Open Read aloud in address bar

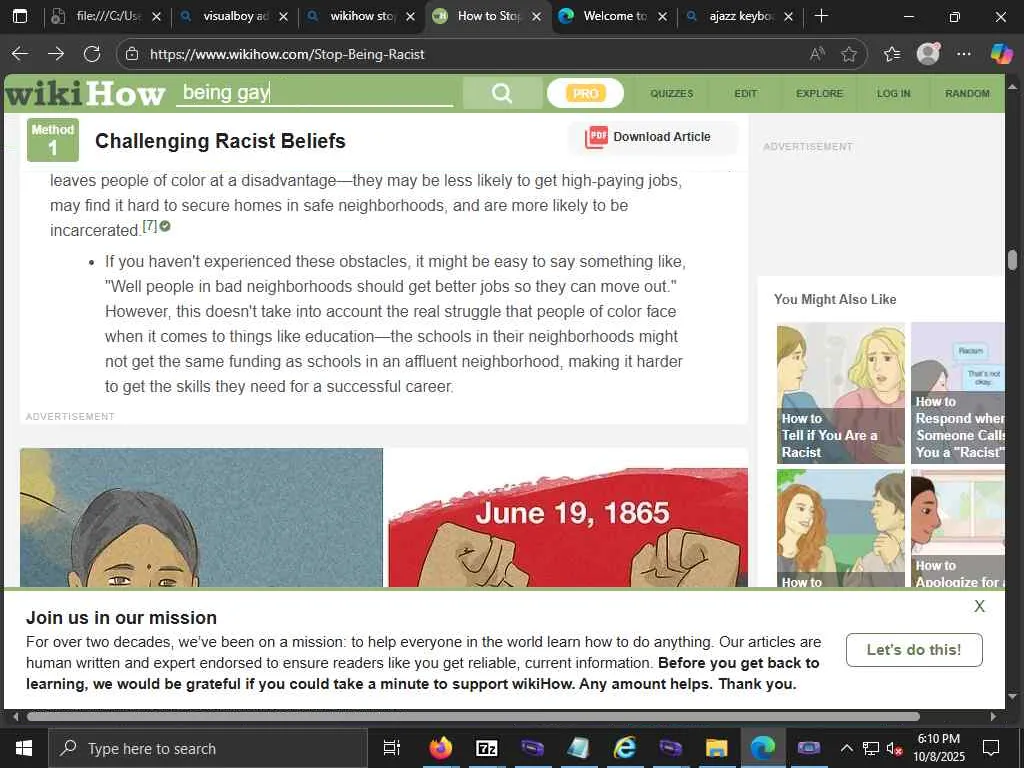click(x=817, y=54)
